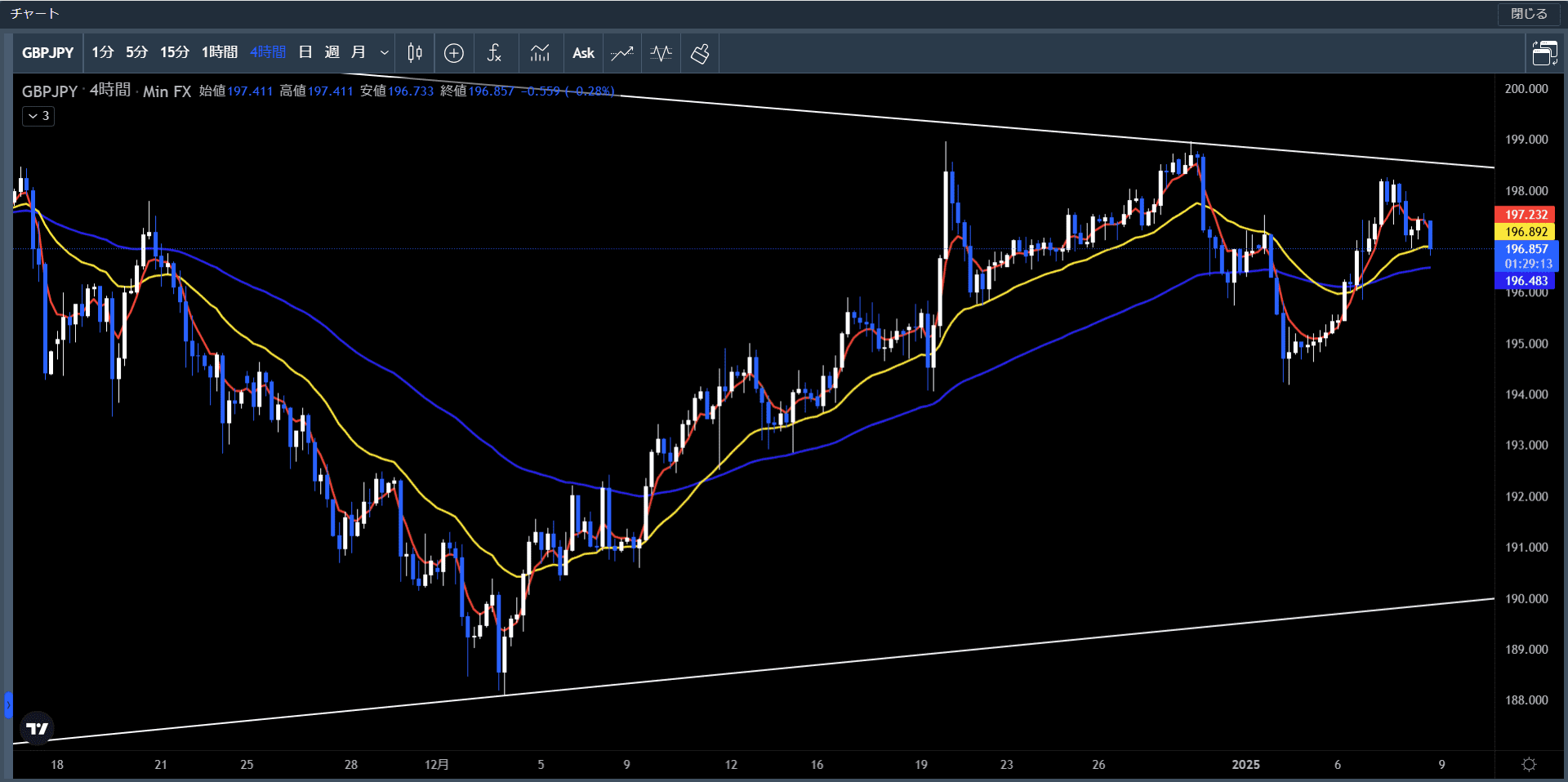This screenshot has height=782, width=1568.
Task: Click the current price 196.857 label
Action: pyautogui.click(x=1526, y=249)
